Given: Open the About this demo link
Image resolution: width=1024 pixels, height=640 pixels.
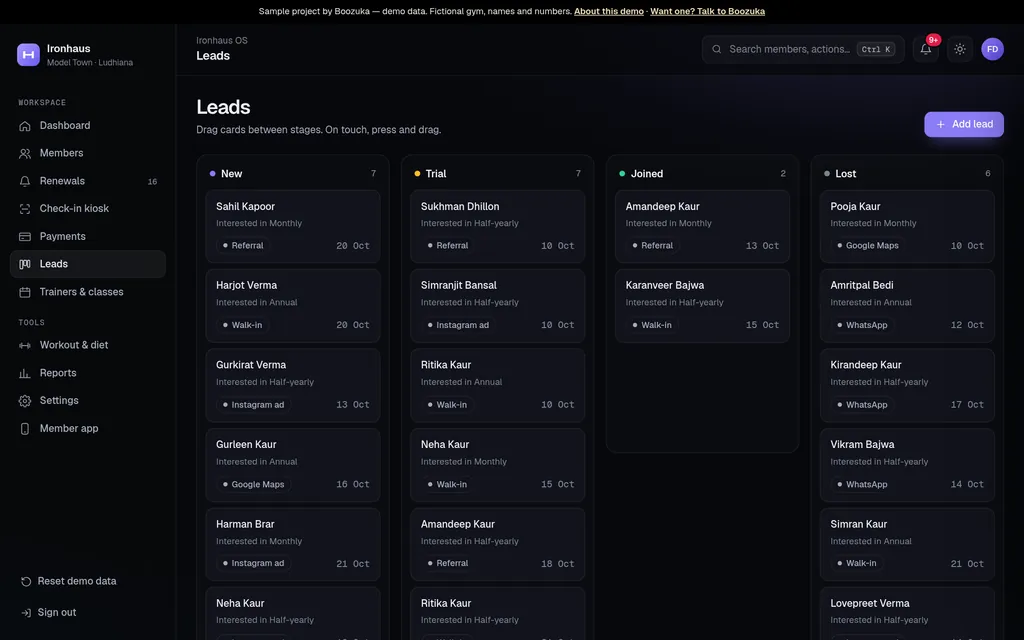Looking at the screenshot, I should [609, 11].
